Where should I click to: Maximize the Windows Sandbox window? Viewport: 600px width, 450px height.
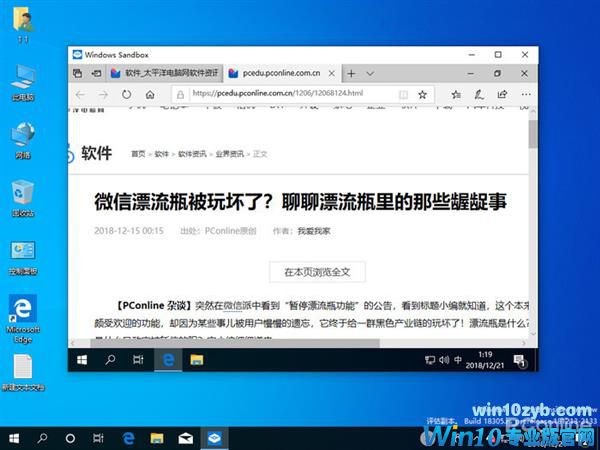click(x=498, y=55)
